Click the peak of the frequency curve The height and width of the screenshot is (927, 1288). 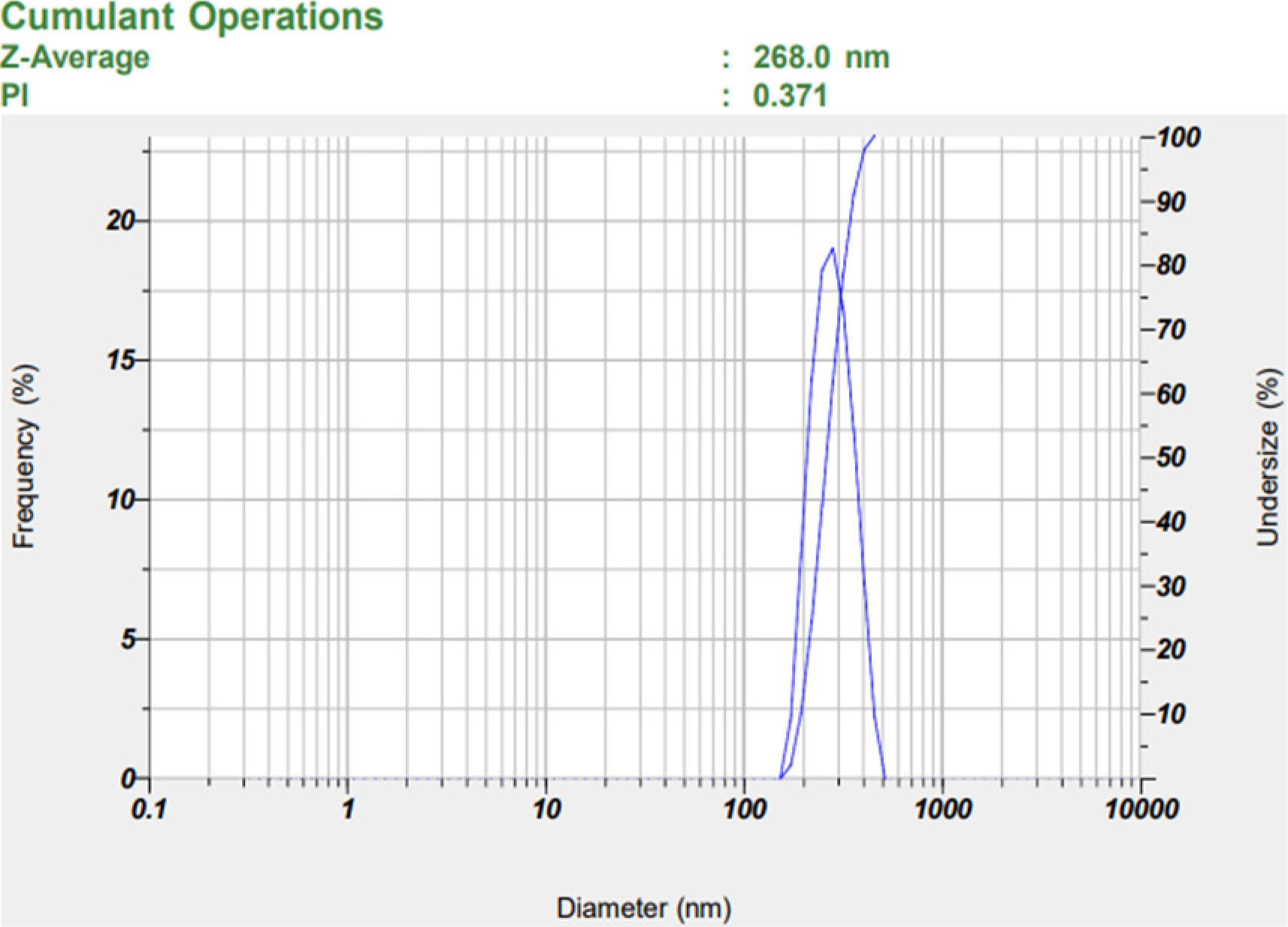(832, 248)
